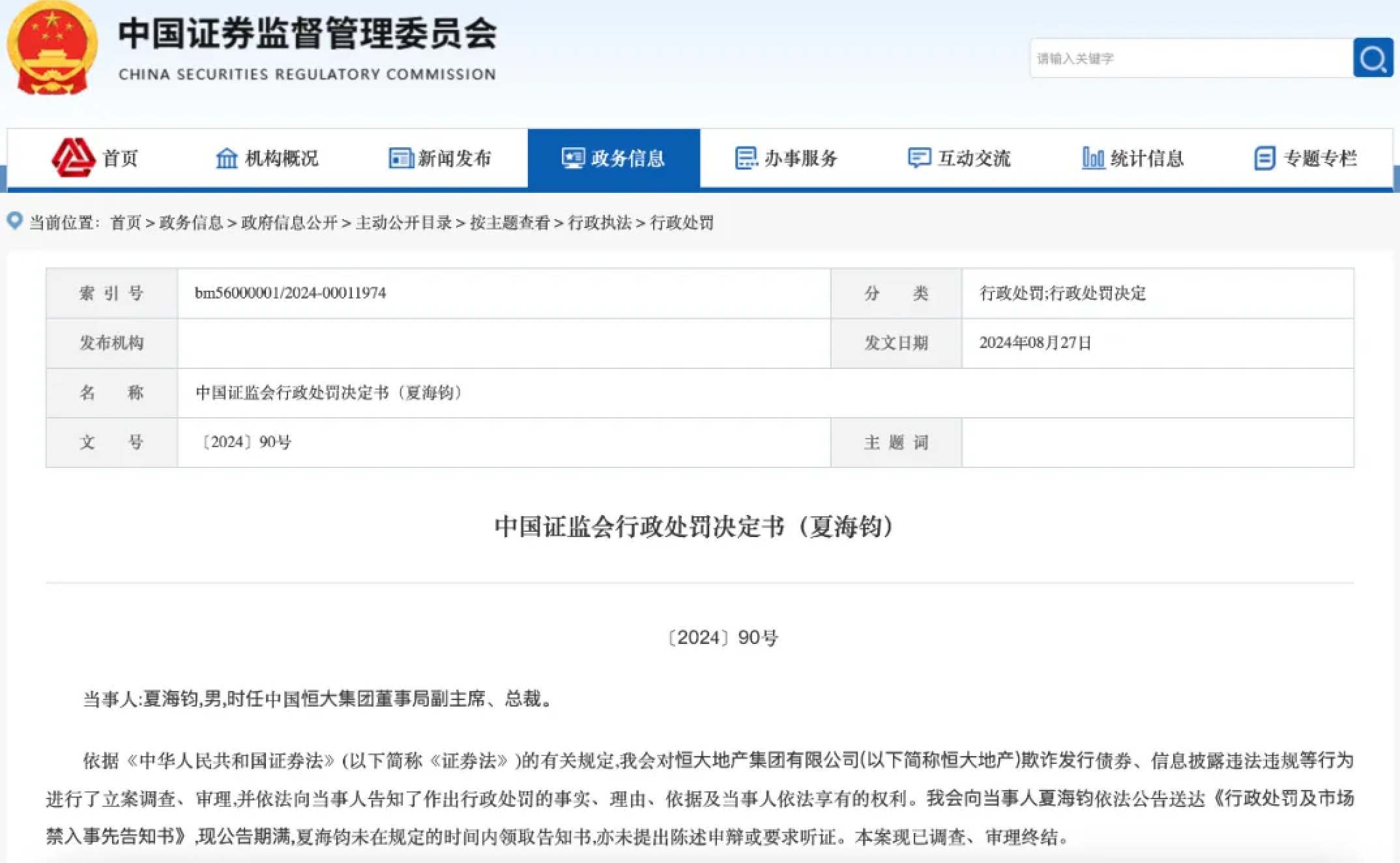Click CHINA SECURITIES REGULATORY COMMISSION subtitle
1400x863 pixels.
click(x=307, y=74)
